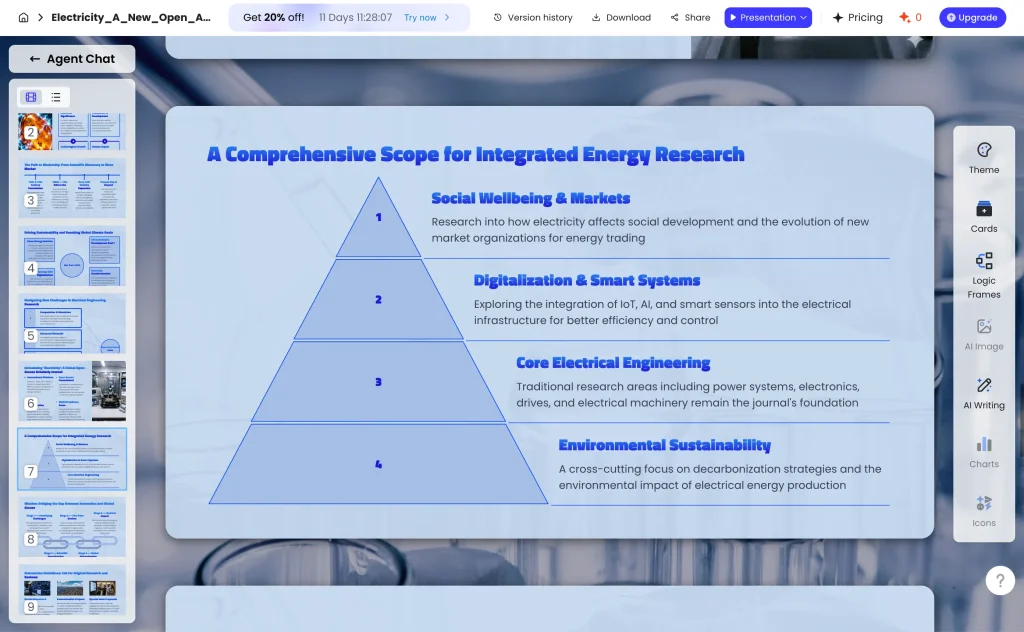Select 'Social Wellbeing & Markets' heading

pos(530,198)
